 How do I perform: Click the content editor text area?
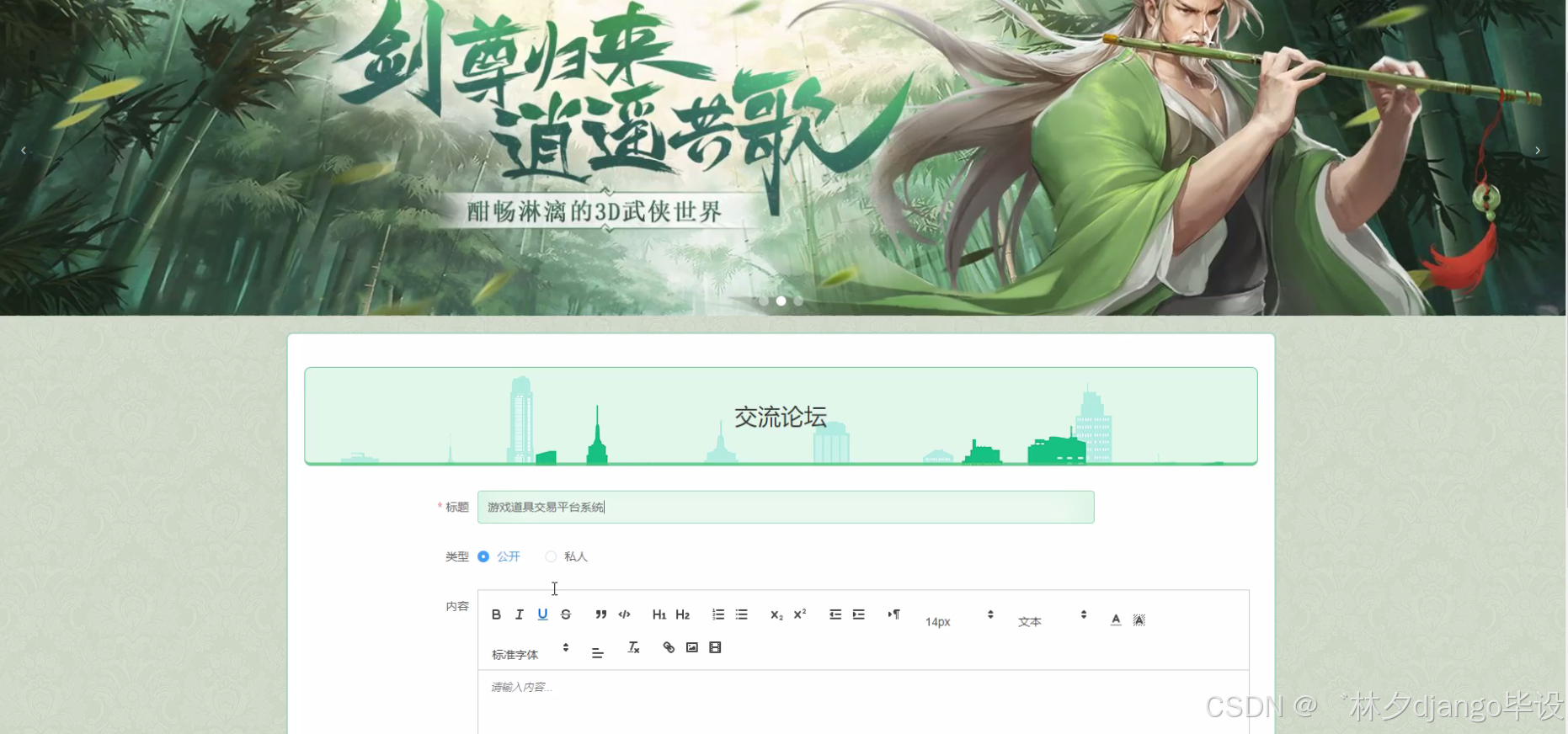[863, 702]
